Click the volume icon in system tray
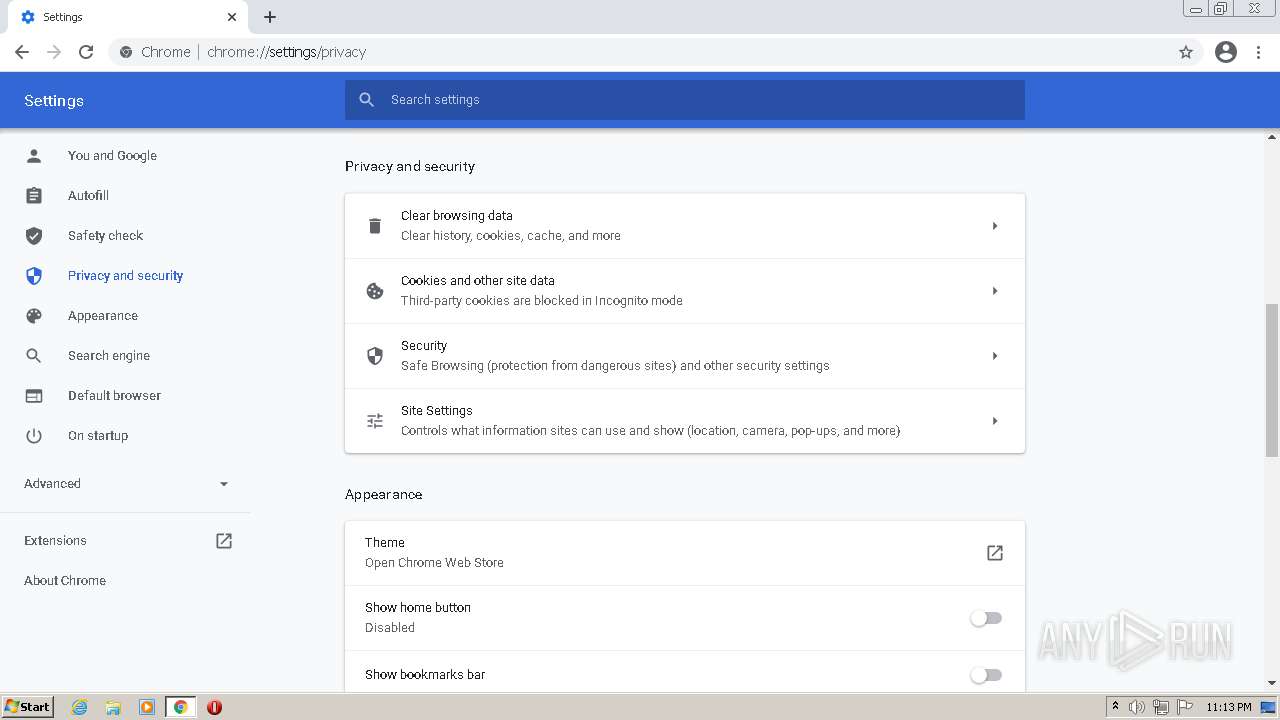The image size is (1280, 720). point(1137,707)
